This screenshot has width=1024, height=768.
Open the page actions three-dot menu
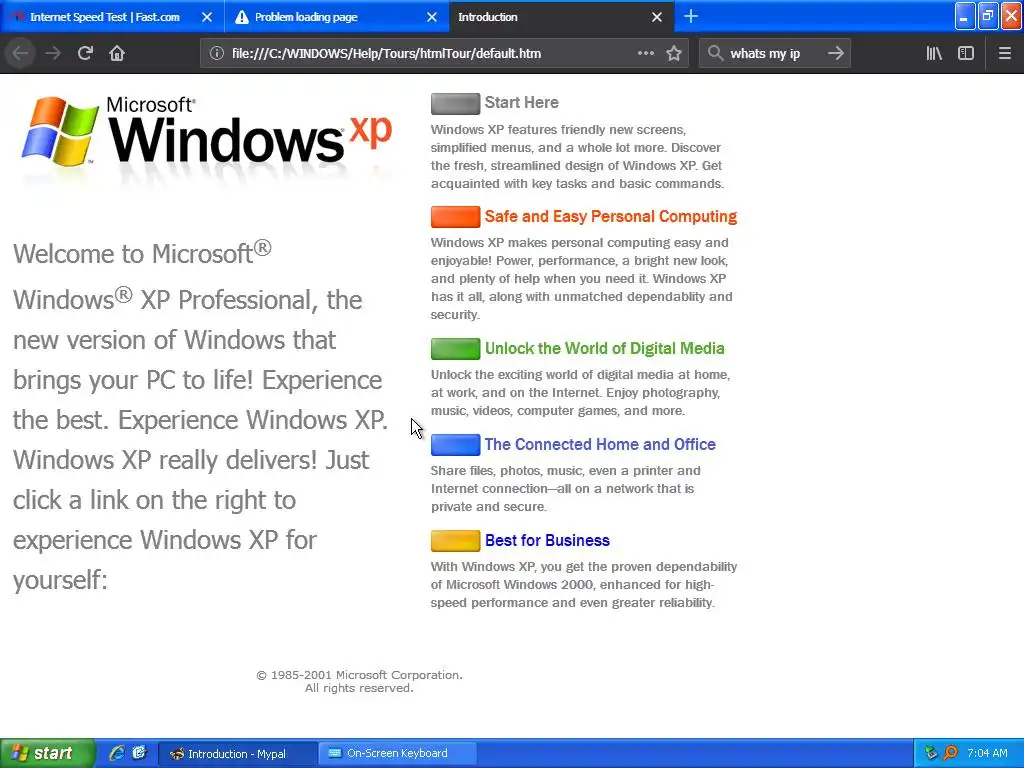(x=646, y=54)
